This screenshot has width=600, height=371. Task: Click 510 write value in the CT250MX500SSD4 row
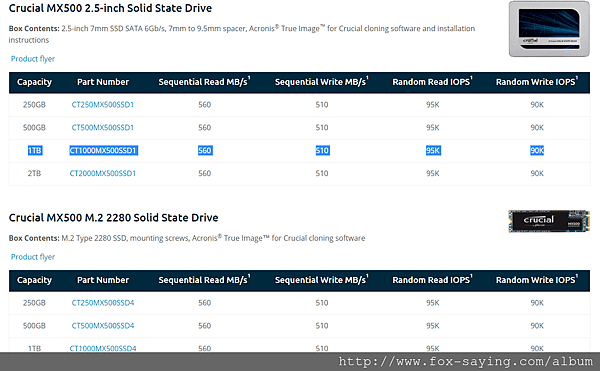pos(322,303)
